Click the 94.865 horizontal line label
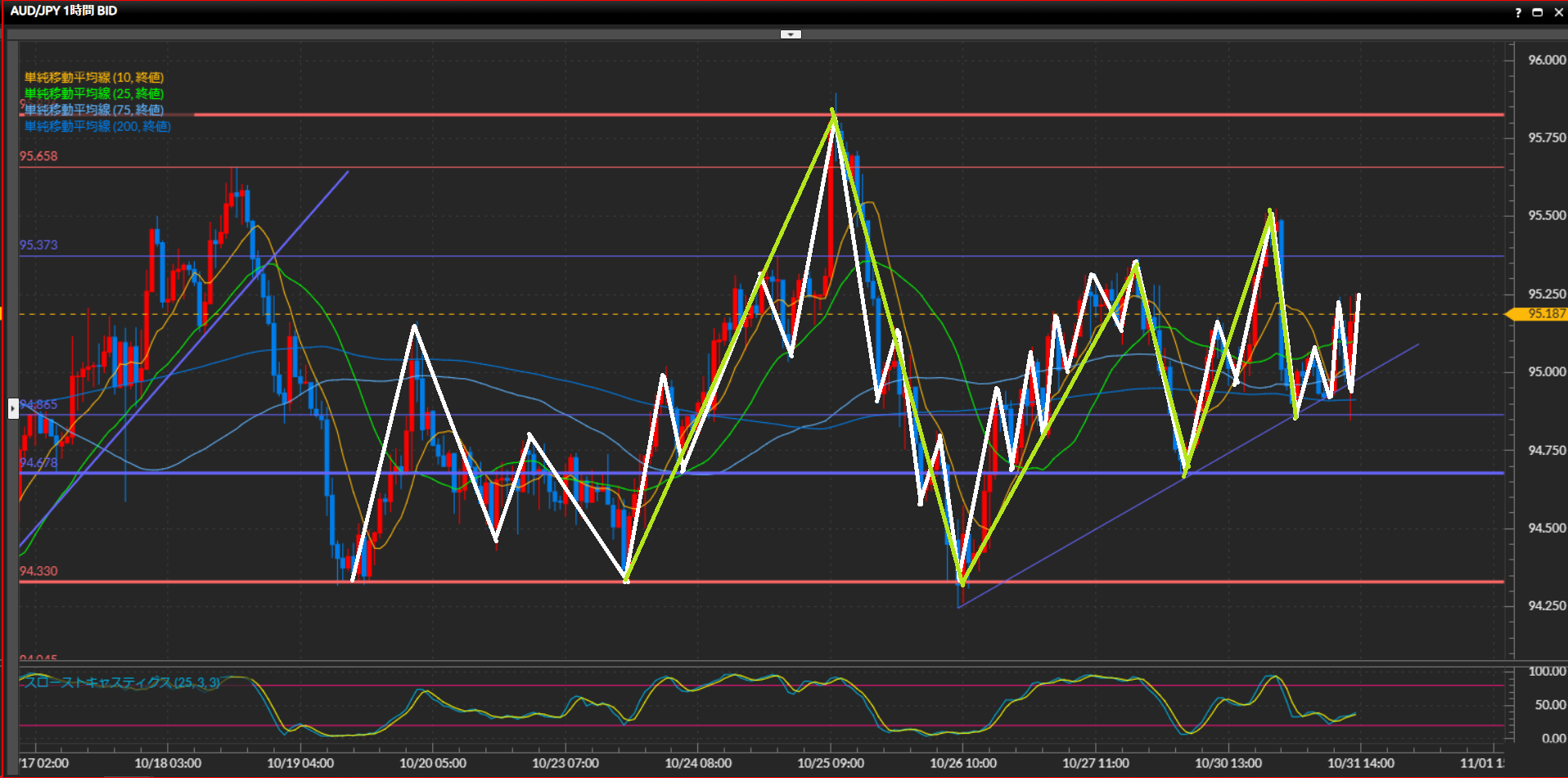The image size is (1568, 778). coord(38,404)
